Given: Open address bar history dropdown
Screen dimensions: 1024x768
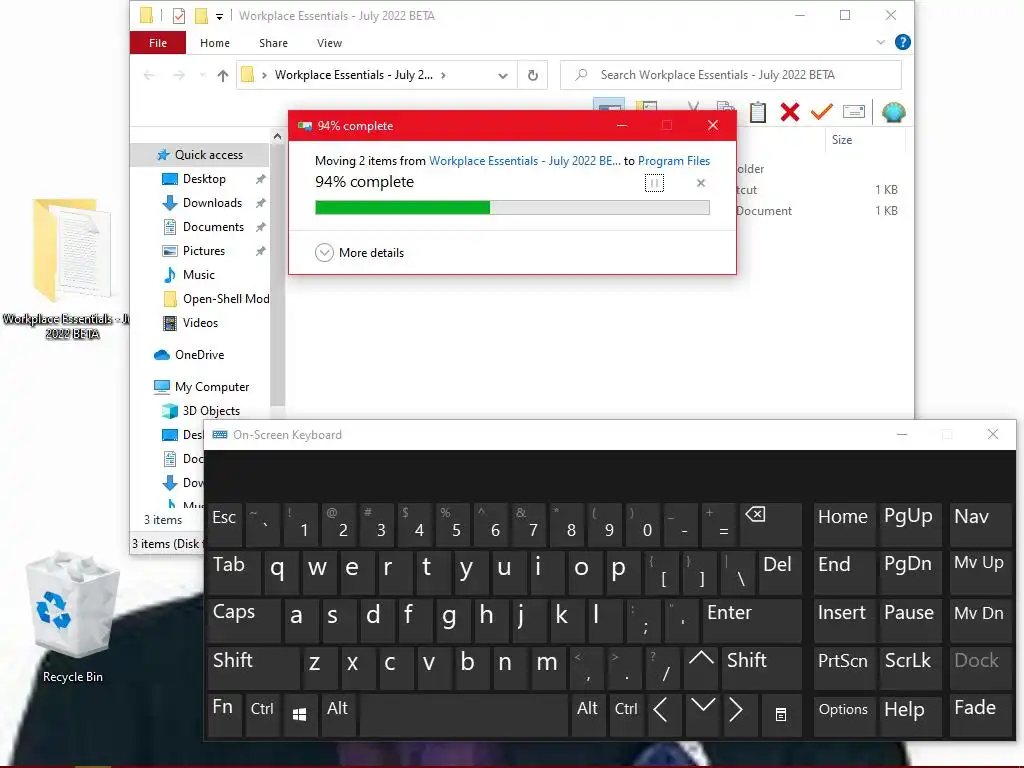Looking at the screenshot, I should [x=503, y=76].
